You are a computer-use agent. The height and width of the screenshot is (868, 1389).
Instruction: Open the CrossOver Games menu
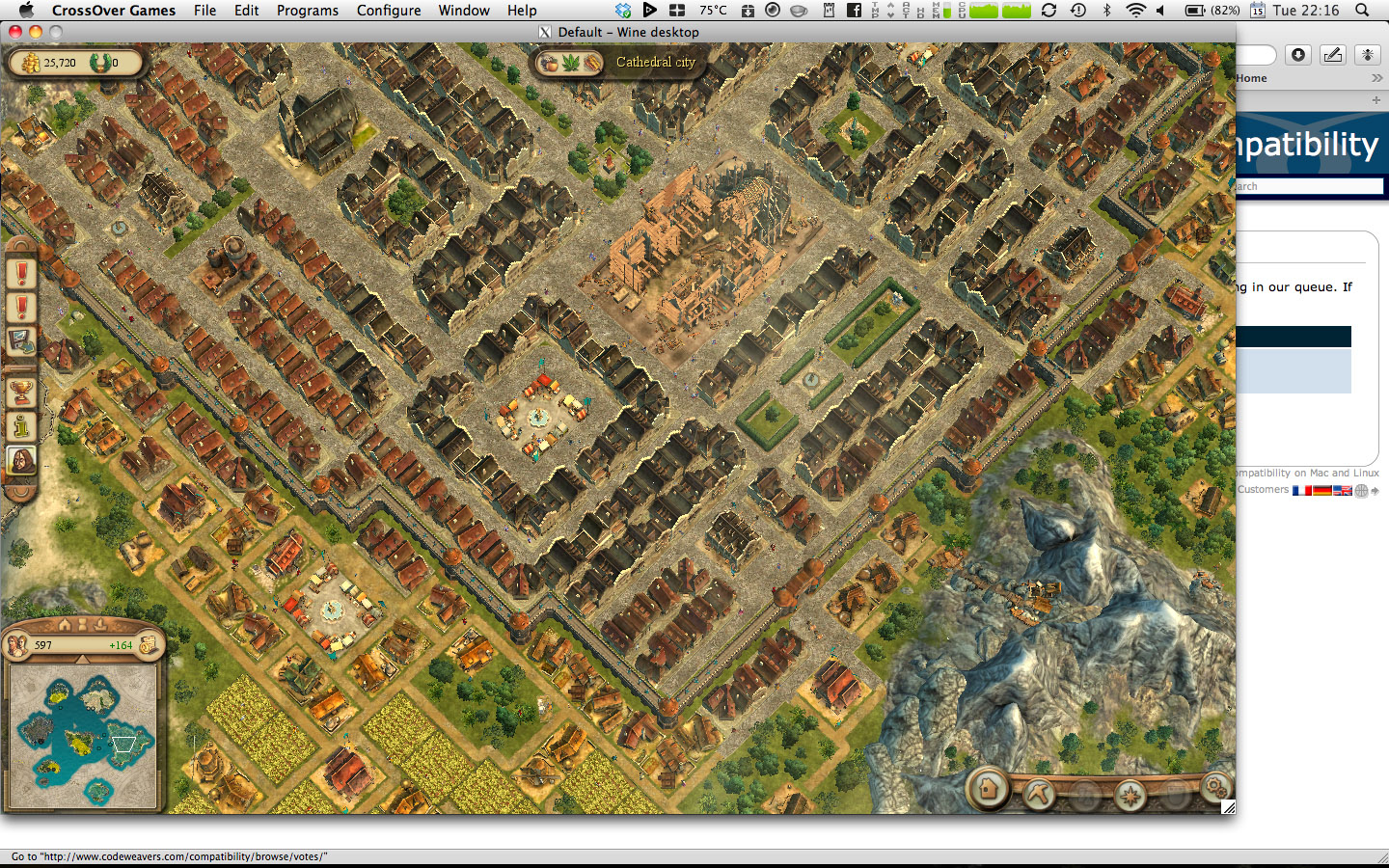coord(114,10)
